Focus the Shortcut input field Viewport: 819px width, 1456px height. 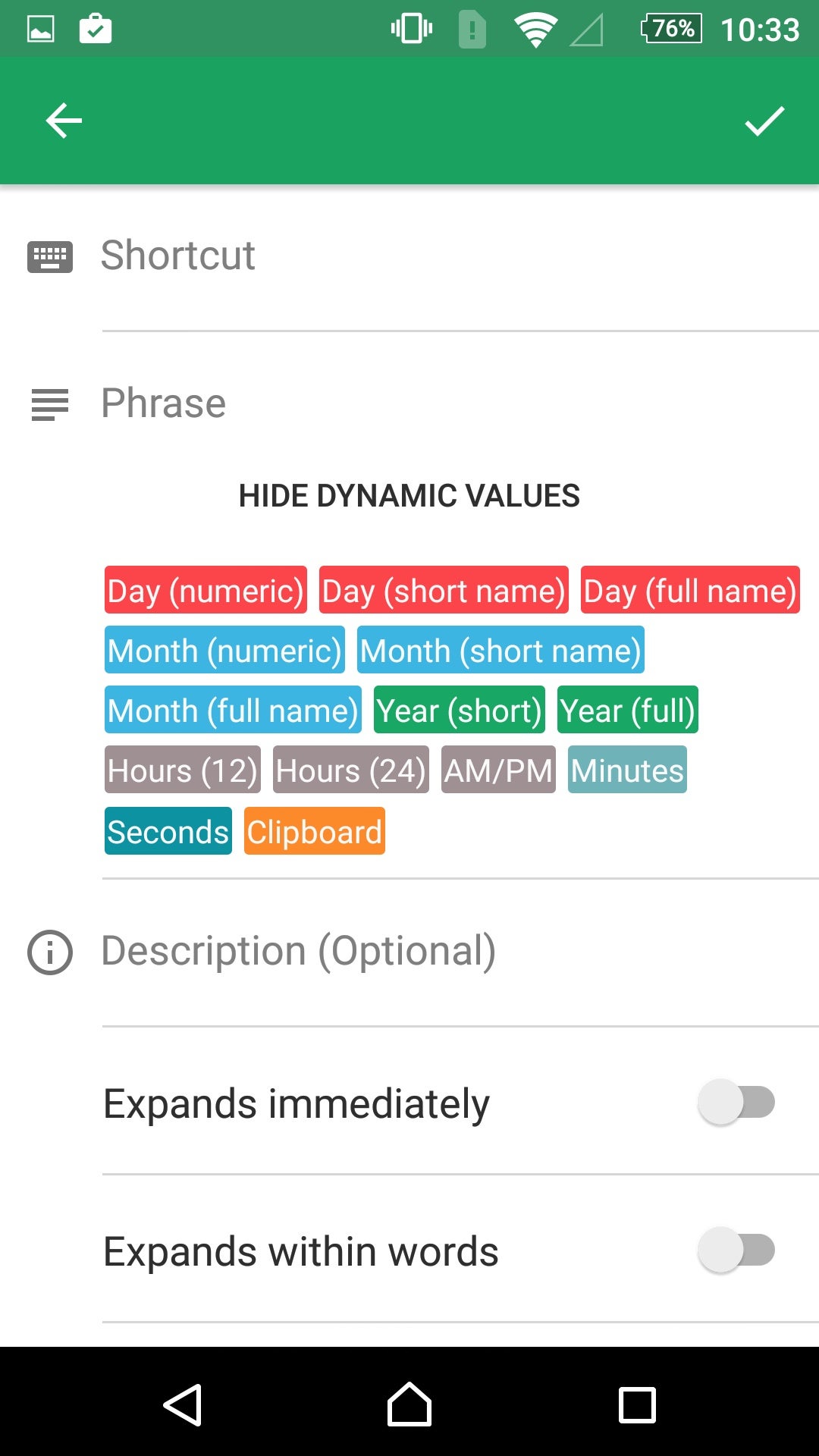[460, 256]
